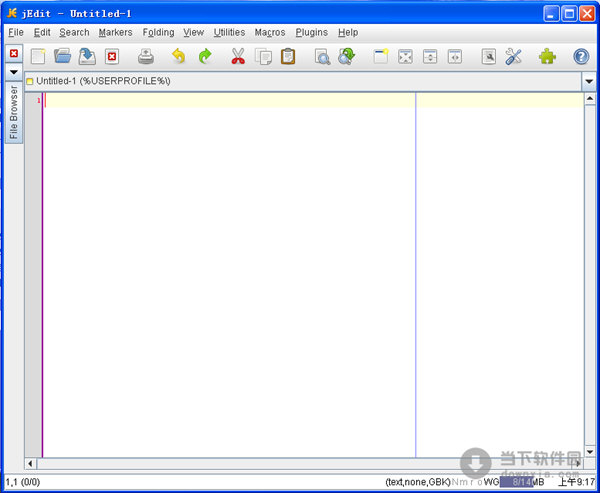Click the Paste clipboard icon
600x493 pixels.
pyautogui.click(x=288, y=56)
